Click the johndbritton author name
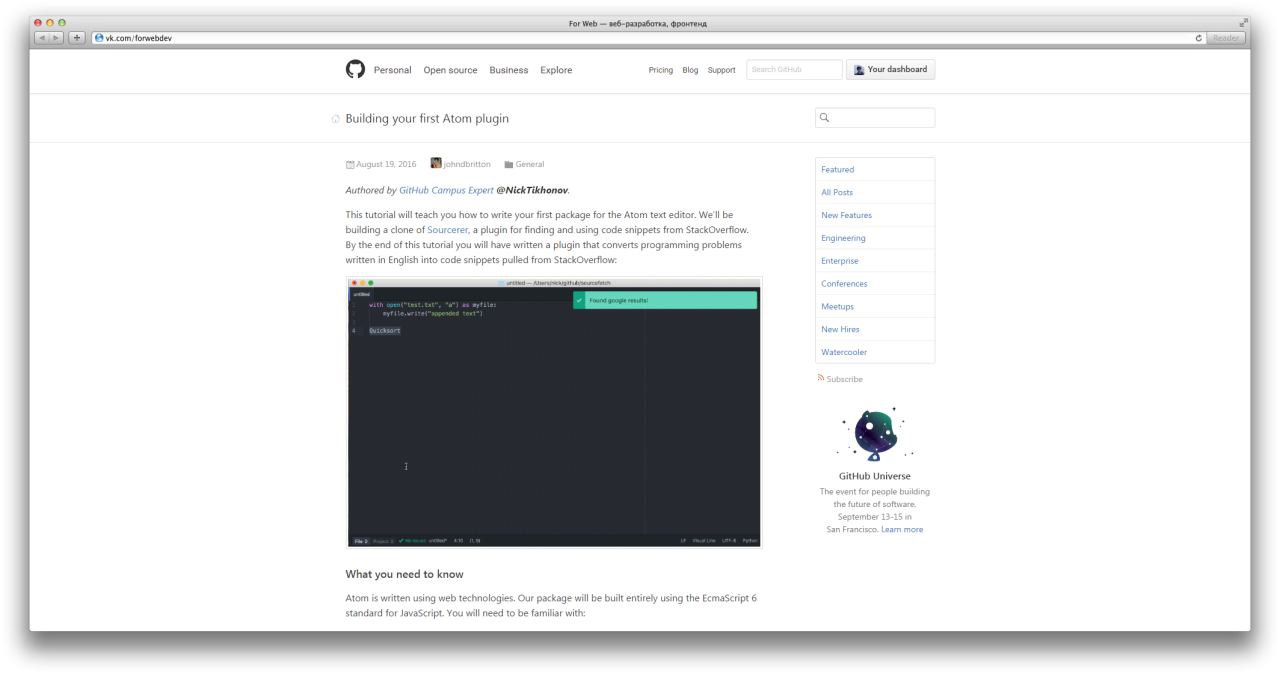The image size is (1280, 674). [467, 164]
